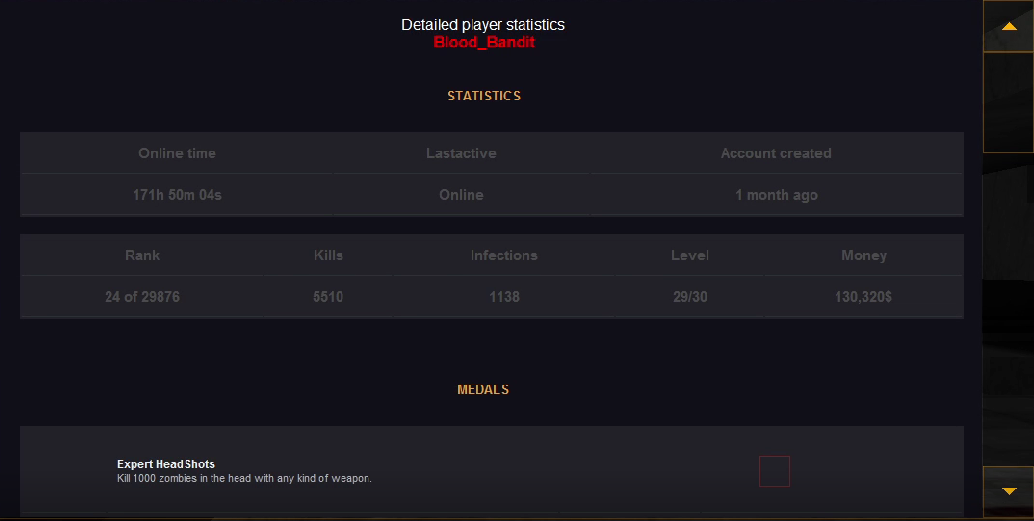Select the STATISTICS section heading
Image resolution: width=1034 pixels, height=521 pixels.
(484, 96)
